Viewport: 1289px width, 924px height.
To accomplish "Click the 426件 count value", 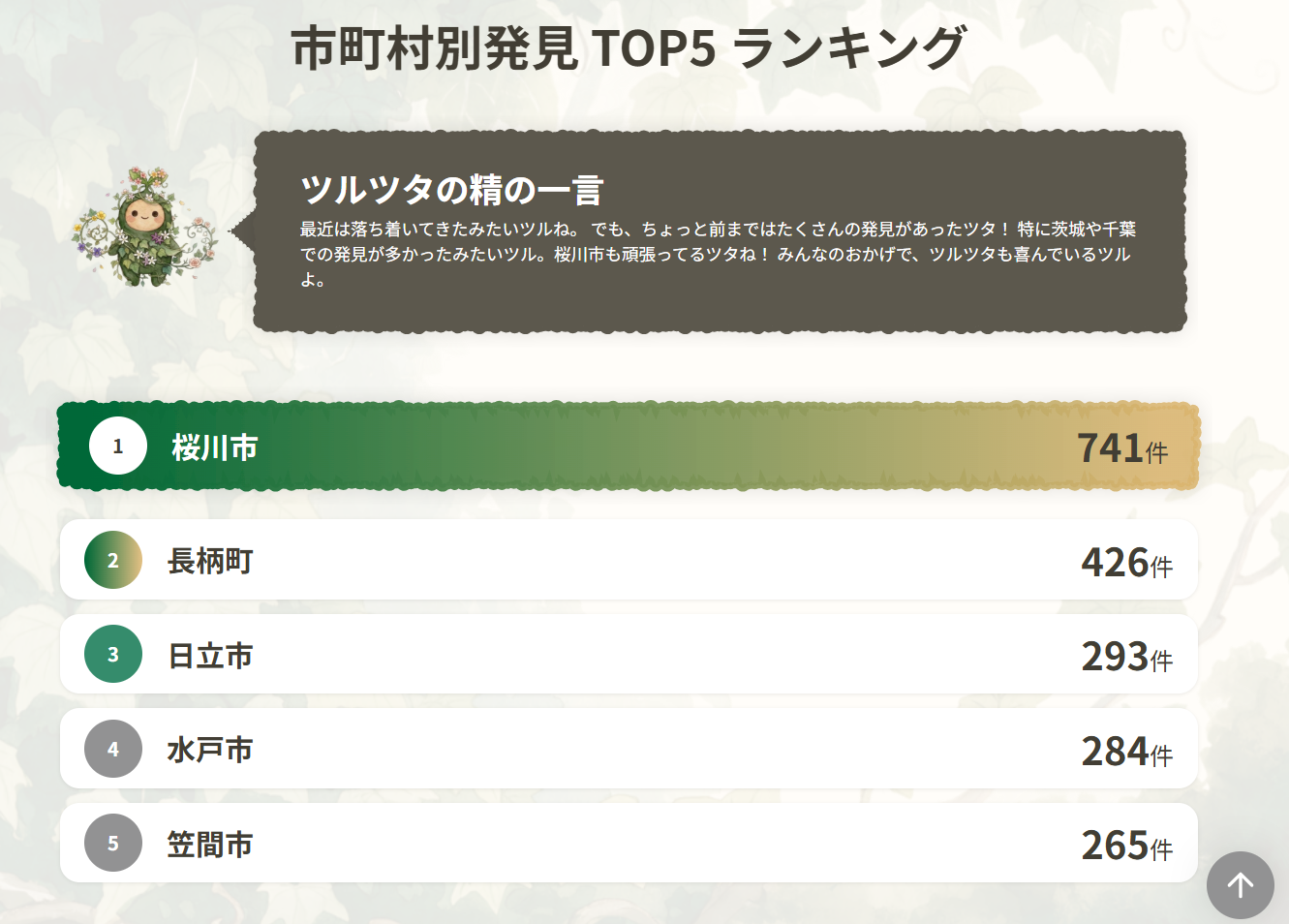I will click(1126, 563).
